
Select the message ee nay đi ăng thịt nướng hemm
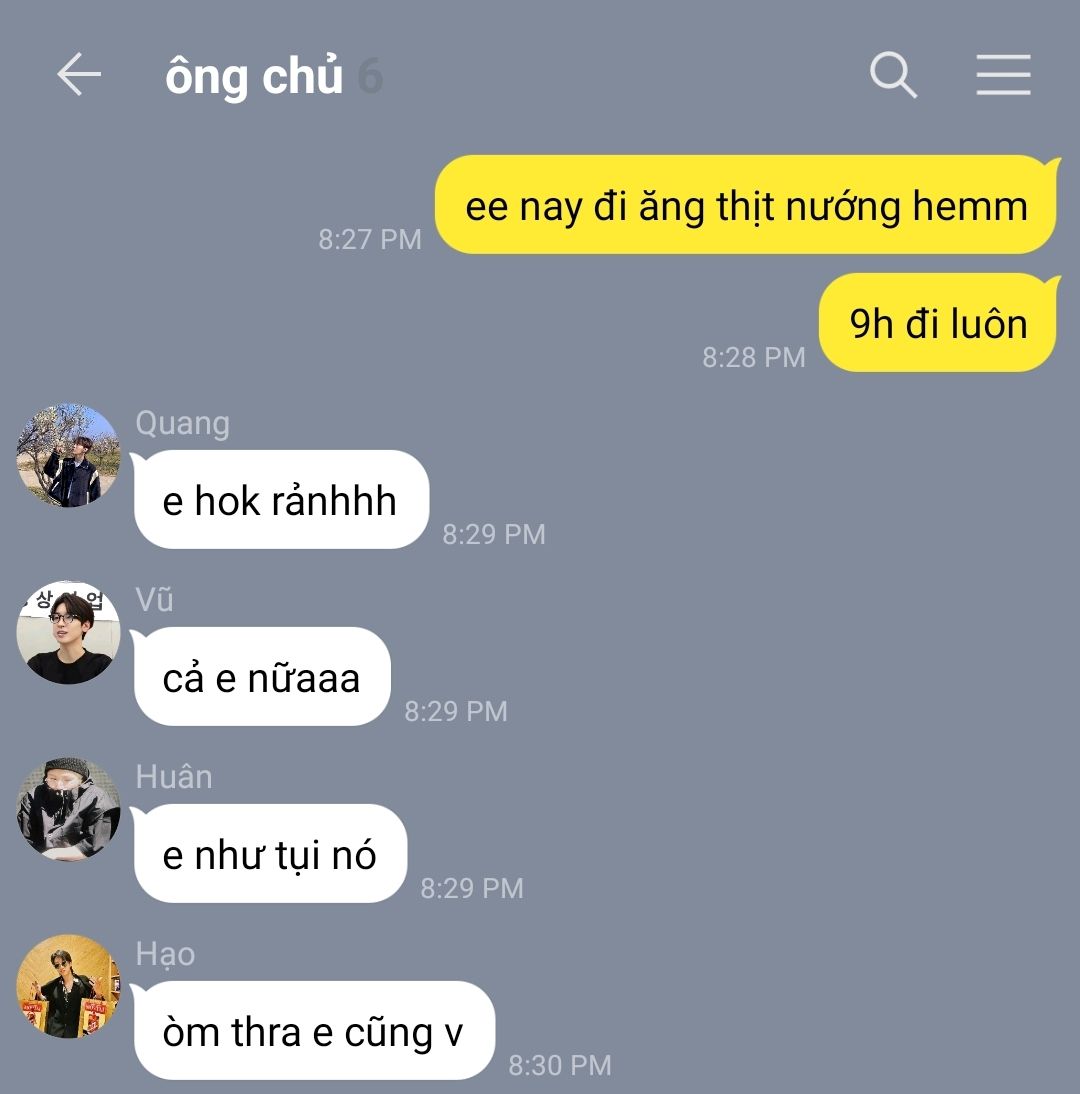point(747,205)
